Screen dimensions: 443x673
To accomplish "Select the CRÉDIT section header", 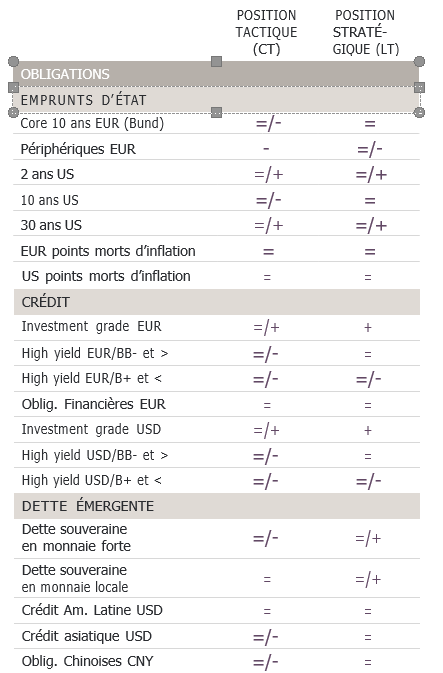I will coord(217,302).
